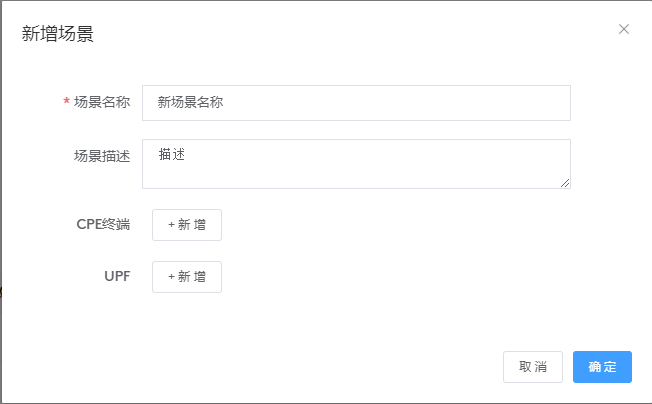Click the 描述 placeholder text

click(x=173, y=154)
